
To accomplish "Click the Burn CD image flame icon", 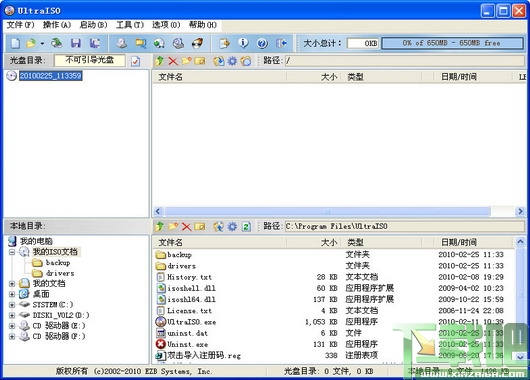I will coord(197,43).
